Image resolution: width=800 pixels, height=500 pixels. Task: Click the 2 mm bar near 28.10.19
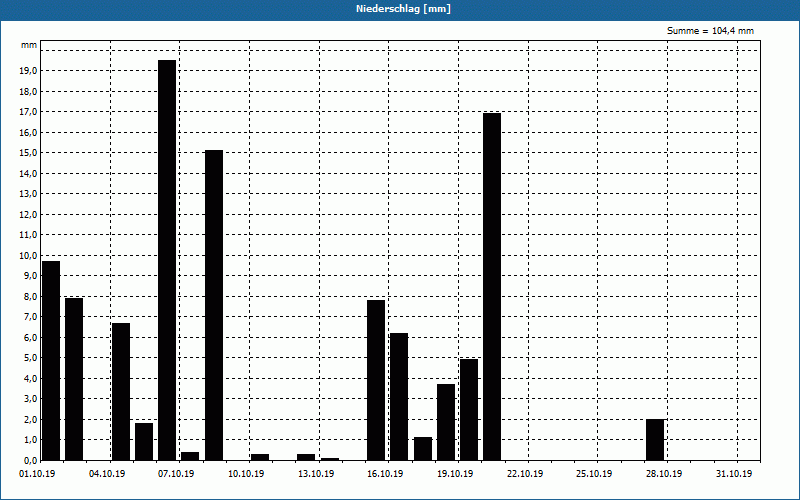(655, 440)
